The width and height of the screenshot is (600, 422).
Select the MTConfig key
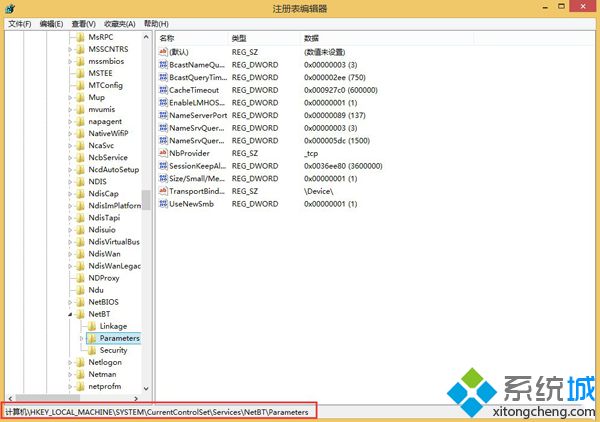105,85
